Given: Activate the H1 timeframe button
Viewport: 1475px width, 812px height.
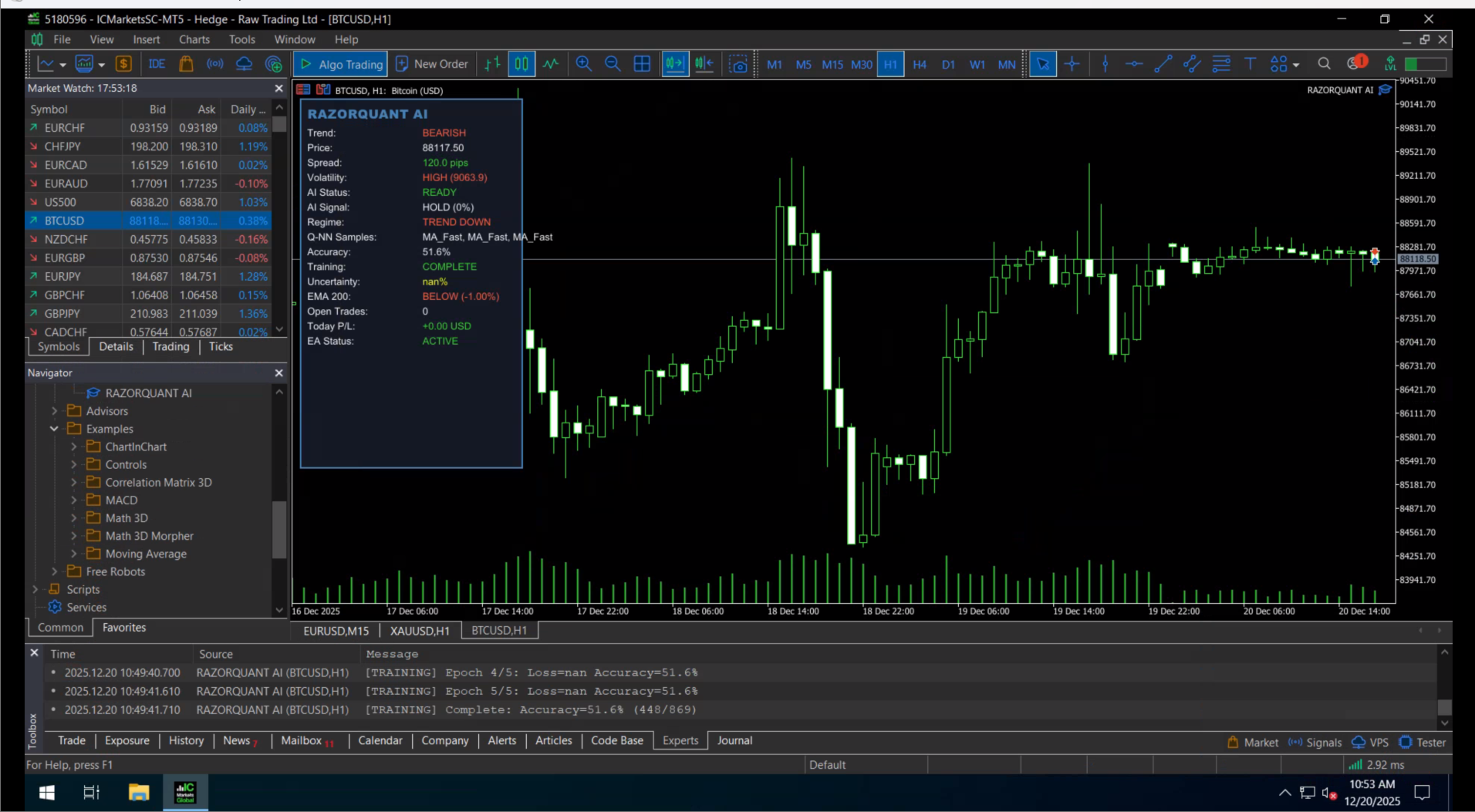Looking at the screenshot, I should (x=890, y=64).
